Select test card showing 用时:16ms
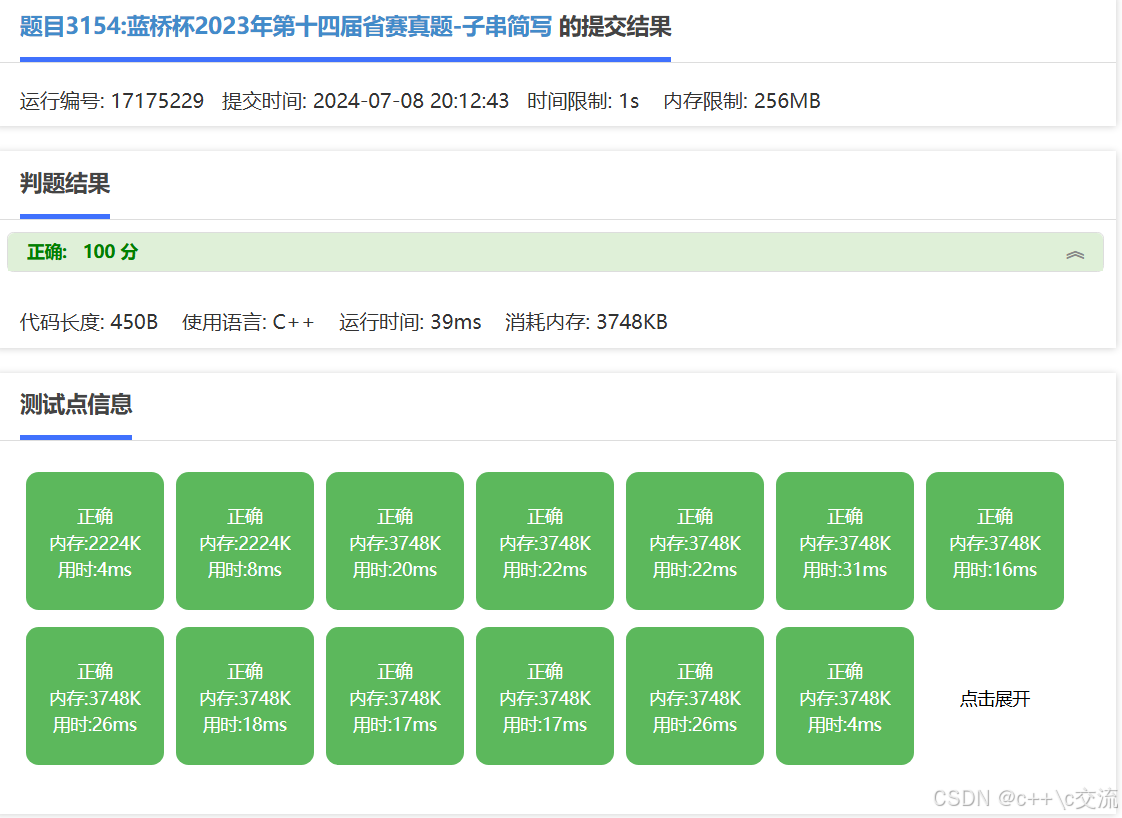 click(995, 541)
